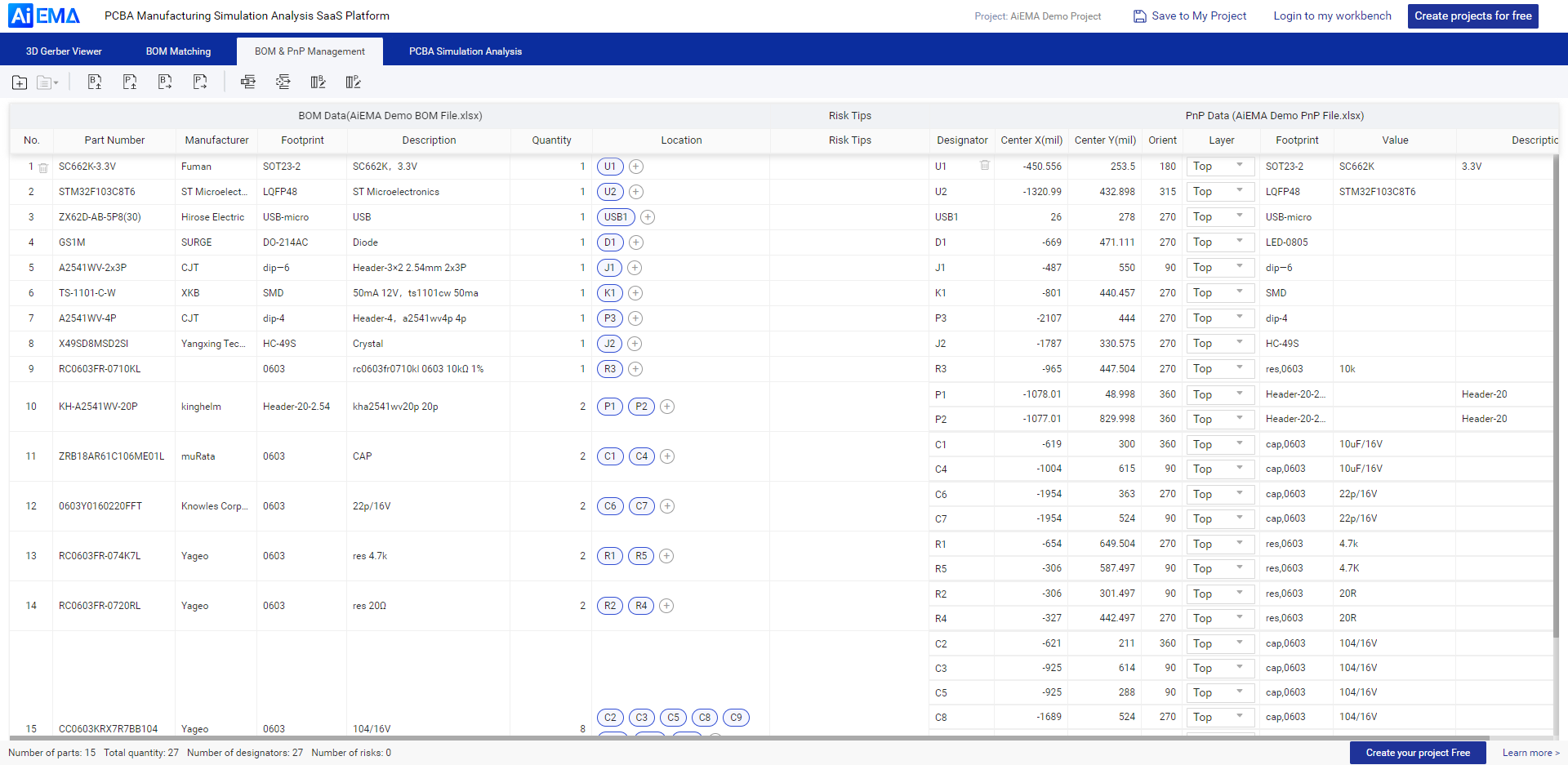1568x765 pixels.
Task: Add location next to J1 tag
Action: 635,268
